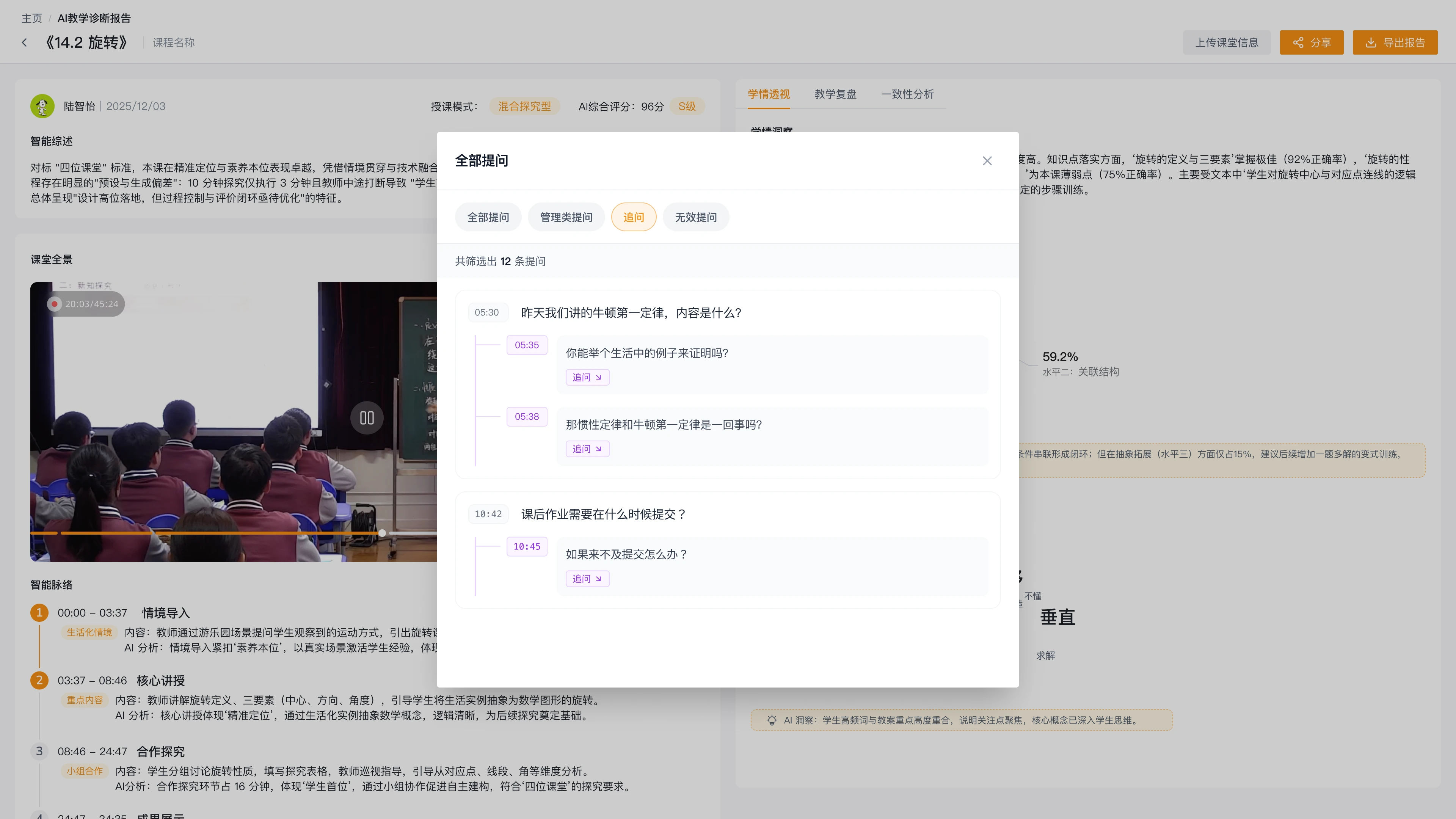
Task: Click the 小组合作 tag
Action: point(85,771)
